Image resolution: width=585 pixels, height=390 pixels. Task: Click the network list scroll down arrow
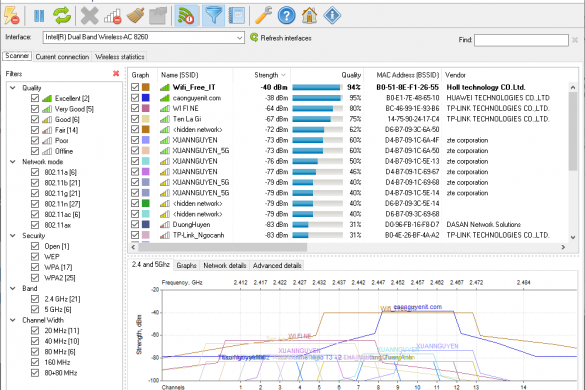(573, 237)
